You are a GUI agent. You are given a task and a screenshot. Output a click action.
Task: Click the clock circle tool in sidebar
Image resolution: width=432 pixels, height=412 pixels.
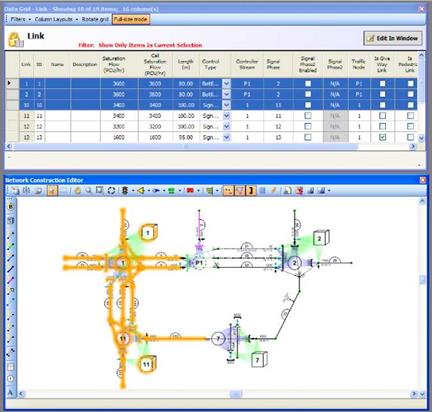pos(11,379)
